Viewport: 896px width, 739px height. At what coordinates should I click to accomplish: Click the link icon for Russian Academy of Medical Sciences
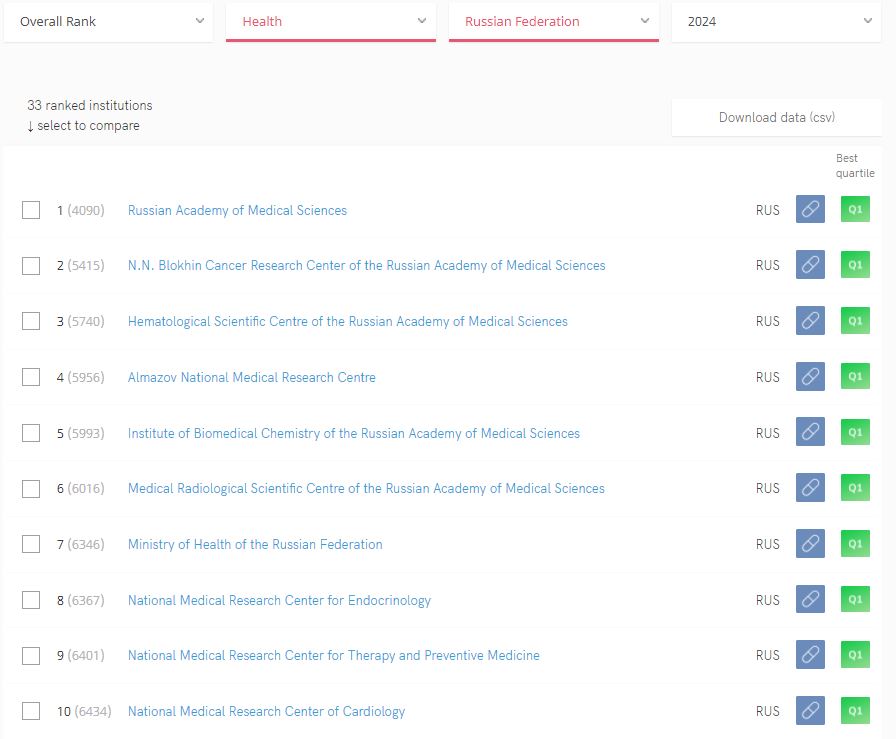point(810,210)
